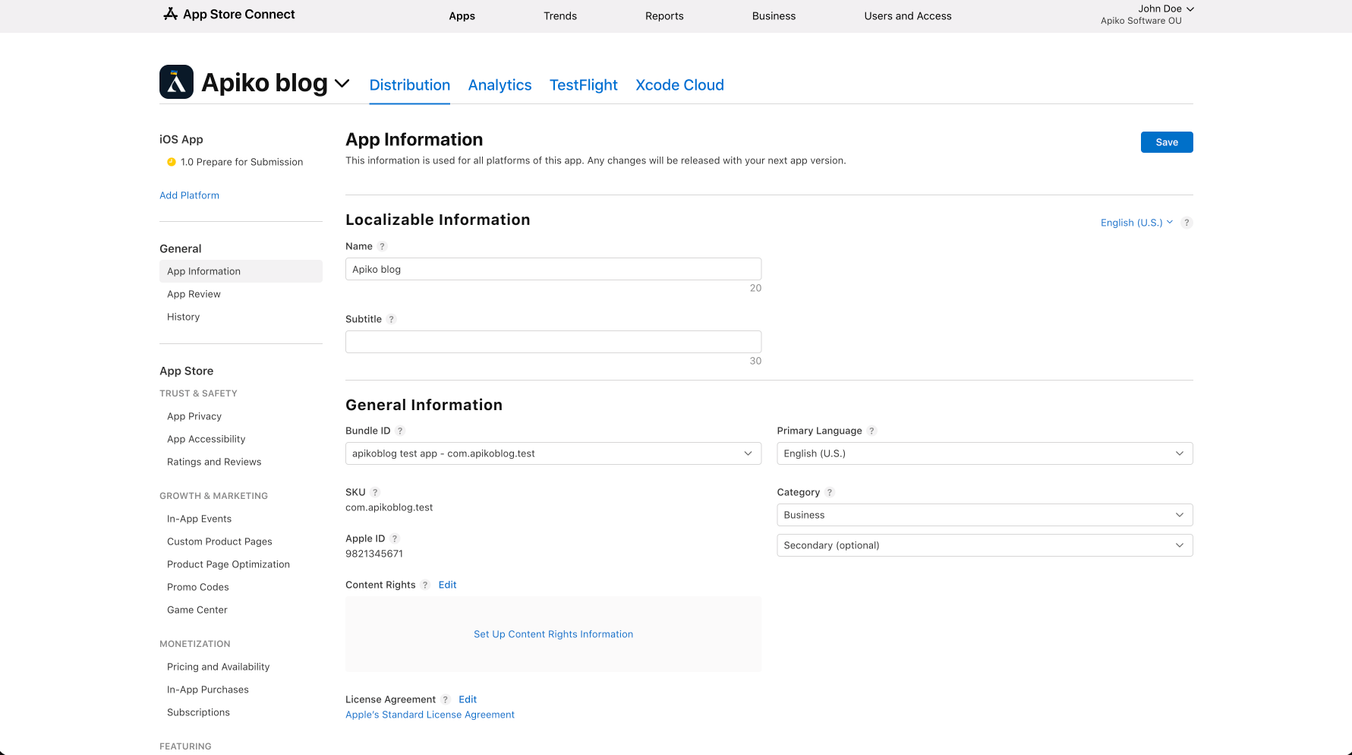This screenshot has height=755, width=1352.
Task: Open the Primary Language dropdown
Action: click(x=985, y=453)
